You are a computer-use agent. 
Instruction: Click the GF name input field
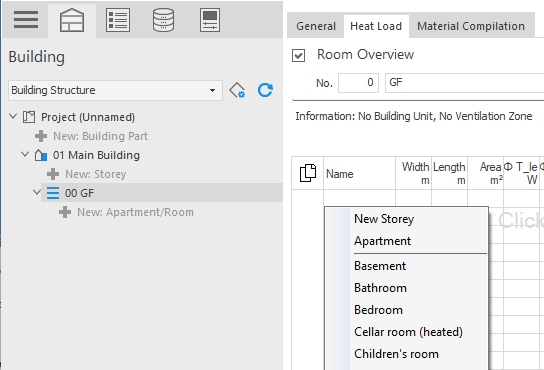(465, 83)
